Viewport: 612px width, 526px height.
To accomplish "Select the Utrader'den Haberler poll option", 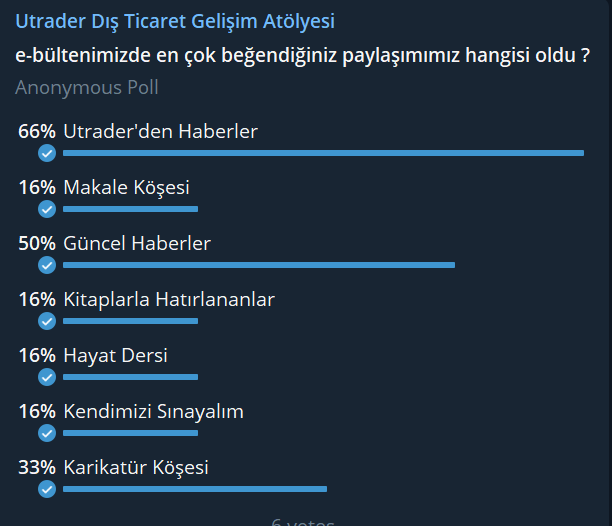I will (160, 131).
